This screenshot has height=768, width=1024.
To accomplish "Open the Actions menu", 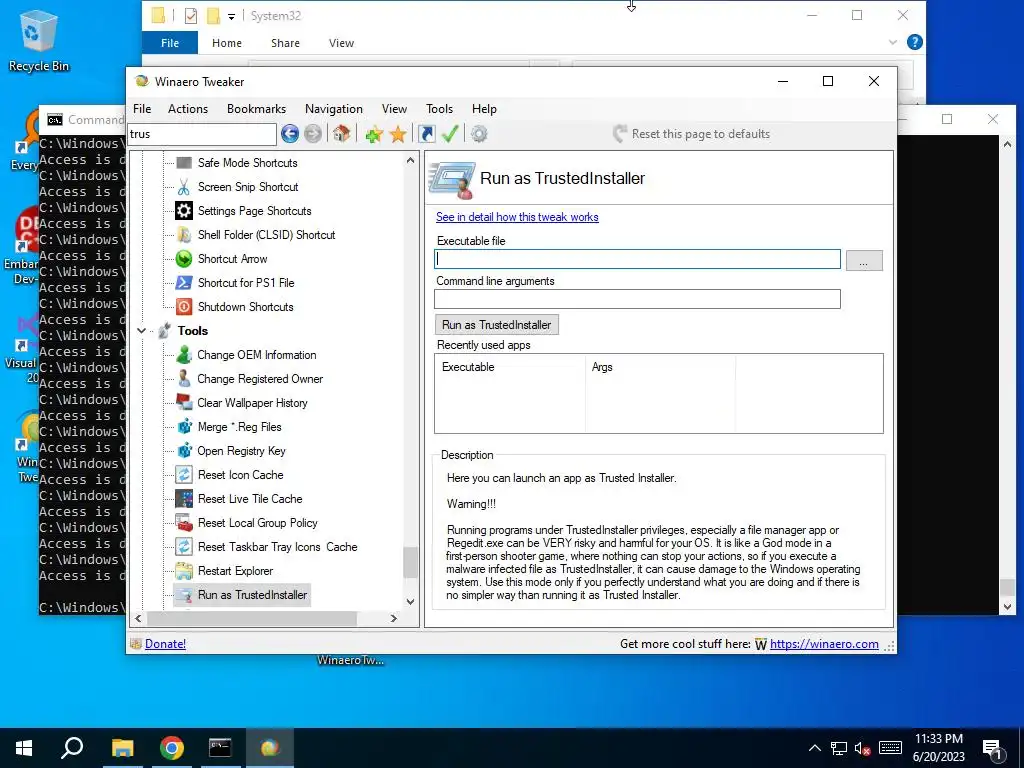I will [x=187, y=109].
